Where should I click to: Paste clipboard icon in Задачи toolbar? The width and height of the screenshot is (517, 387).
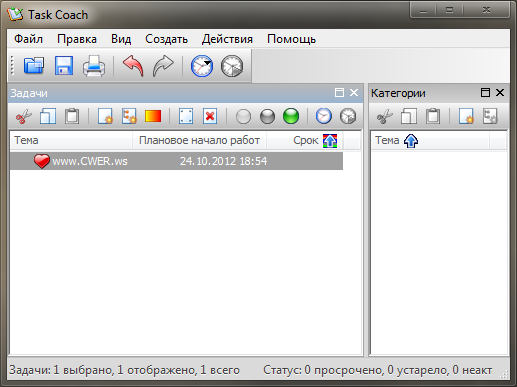click(72, 116)
